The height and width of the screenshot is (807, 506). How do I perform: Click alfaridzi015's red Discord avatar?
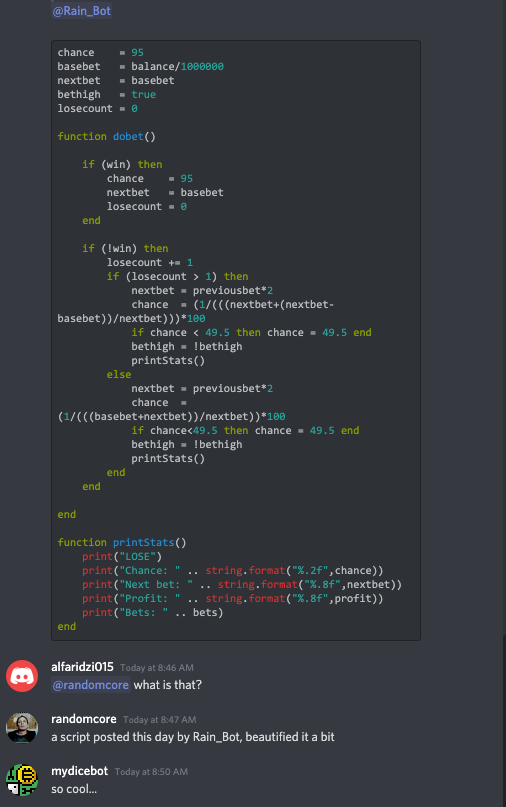click(x=22, y=676)
